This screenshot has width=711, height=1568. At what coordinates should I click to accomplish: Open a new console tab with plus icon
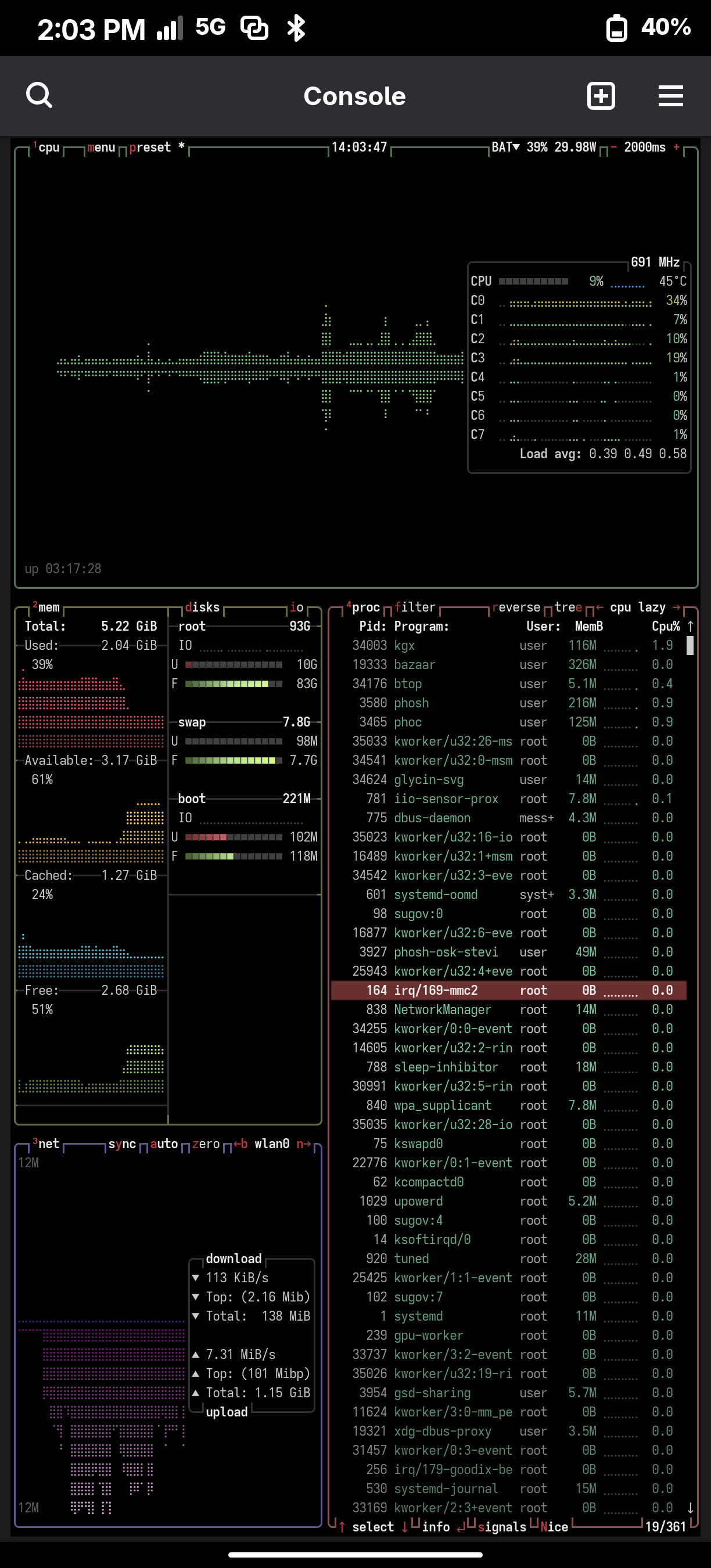click(x=600, y=96)
